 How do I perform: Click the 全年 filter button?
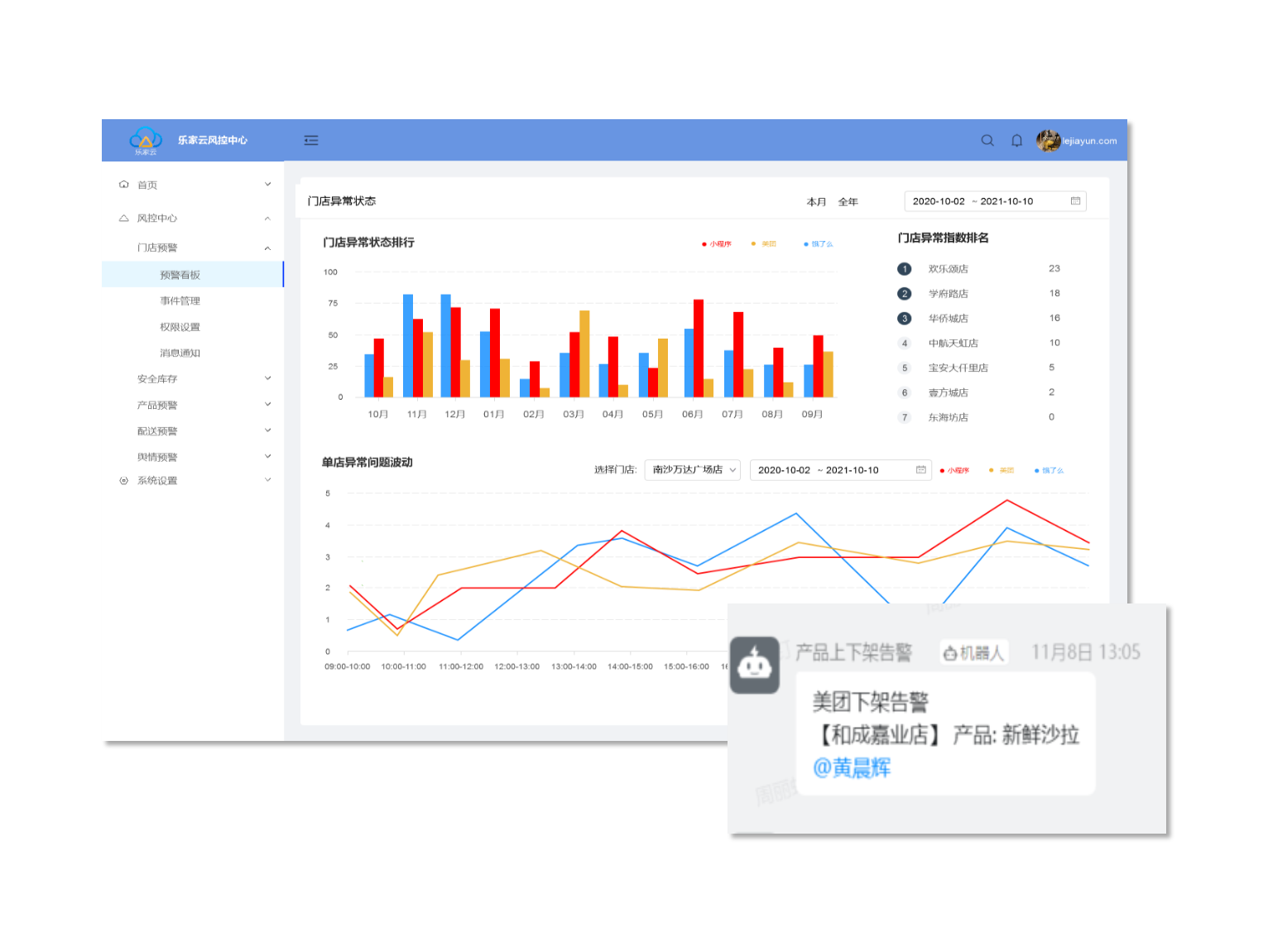[848, 202]
